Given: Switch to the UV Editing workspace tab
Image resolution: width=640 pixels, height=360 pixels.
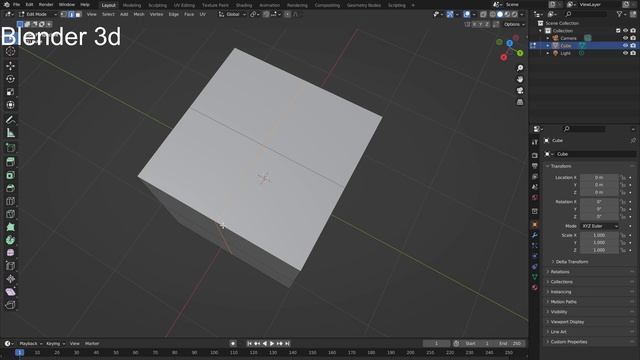Looking at the screenshot, I should pos(184,5).
